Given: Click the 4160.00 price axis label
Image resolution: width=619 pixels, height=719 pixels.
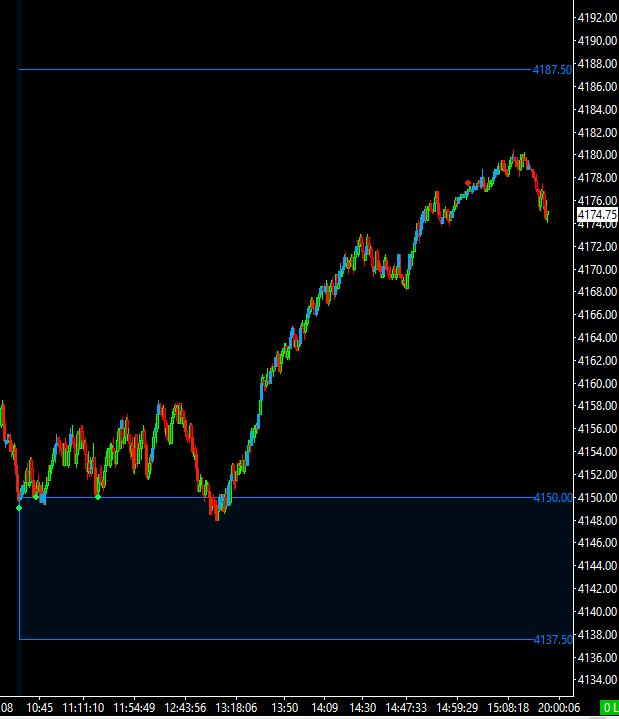Looking at the screenshot, I should [597, 383].
